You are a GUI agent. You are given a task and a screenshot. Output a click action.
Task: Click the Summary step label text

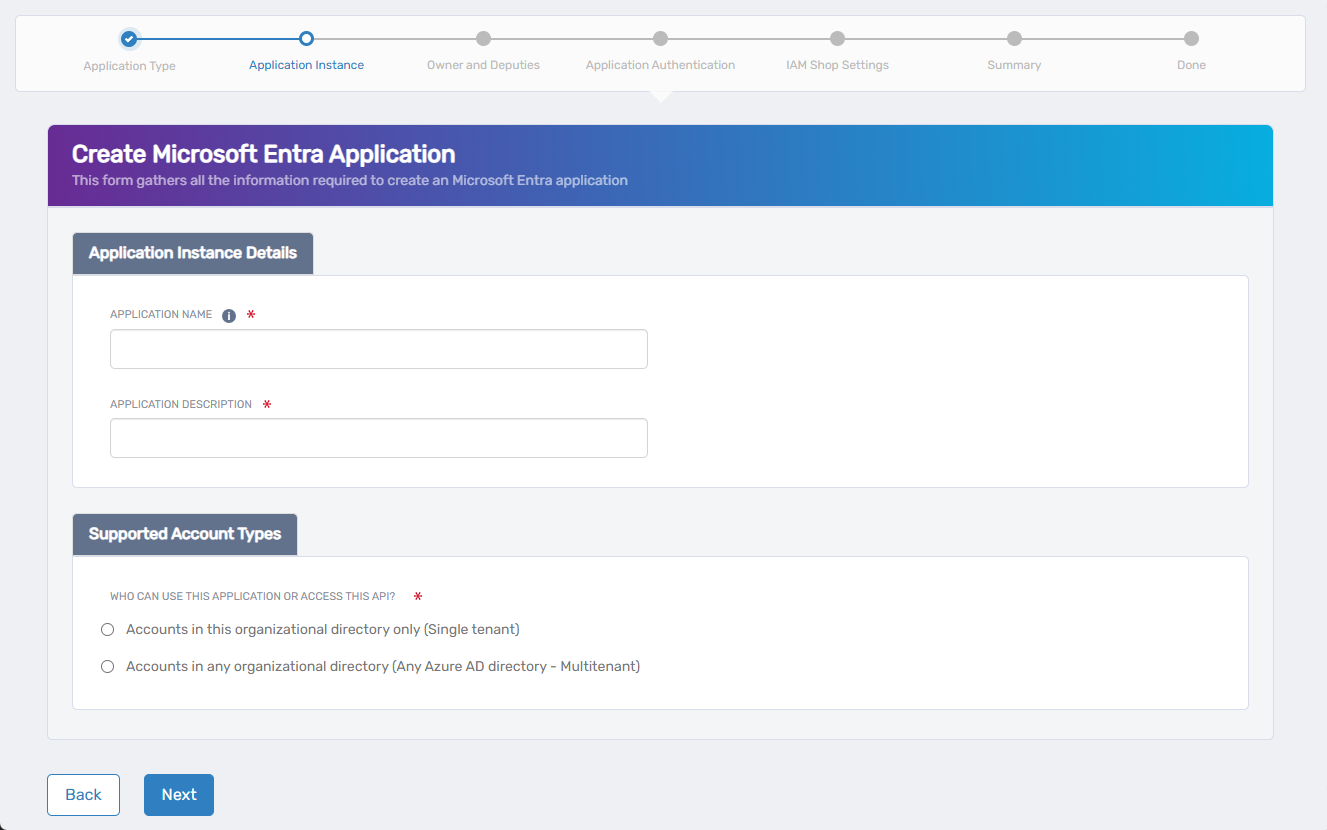click(x=1014, y=64)
